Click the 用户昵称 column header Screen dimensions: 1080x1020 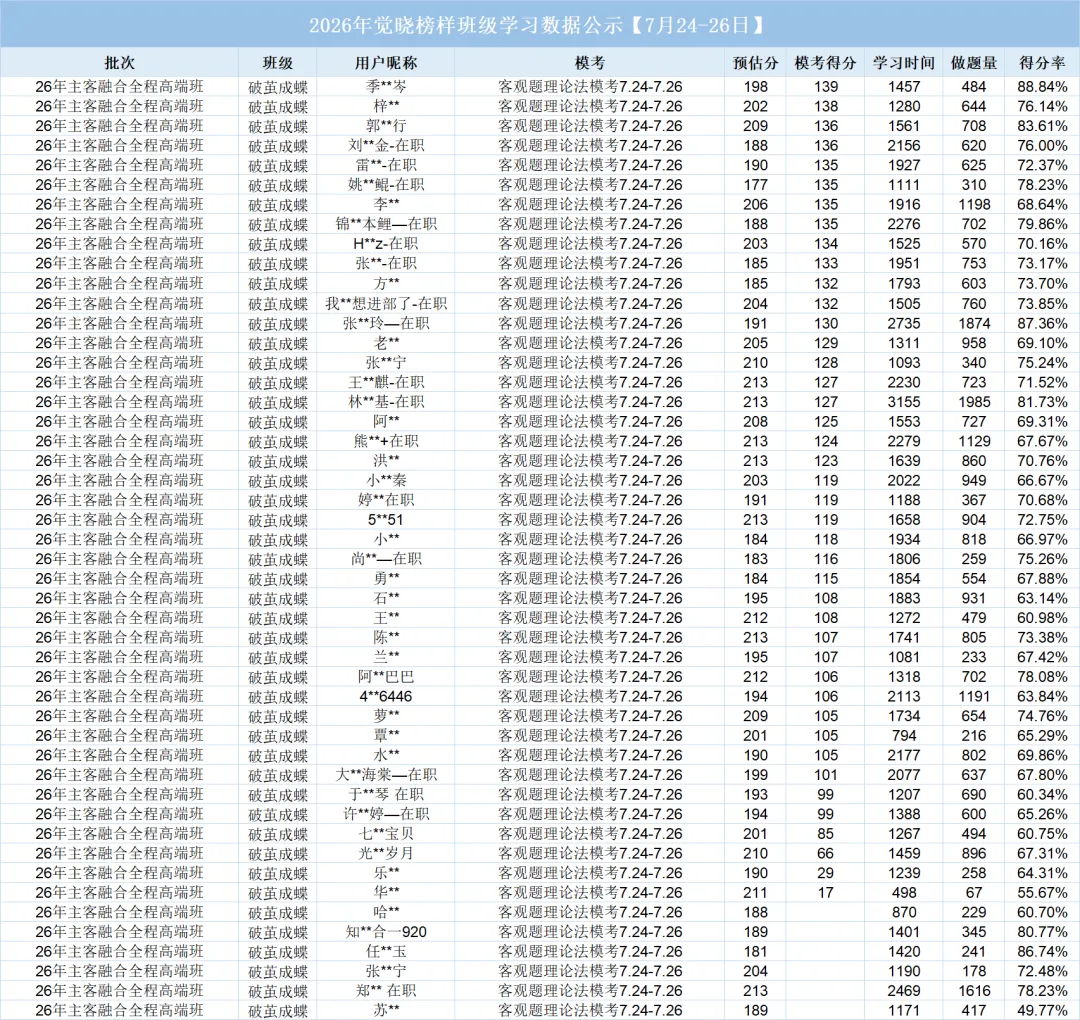(x=386, y=63)
